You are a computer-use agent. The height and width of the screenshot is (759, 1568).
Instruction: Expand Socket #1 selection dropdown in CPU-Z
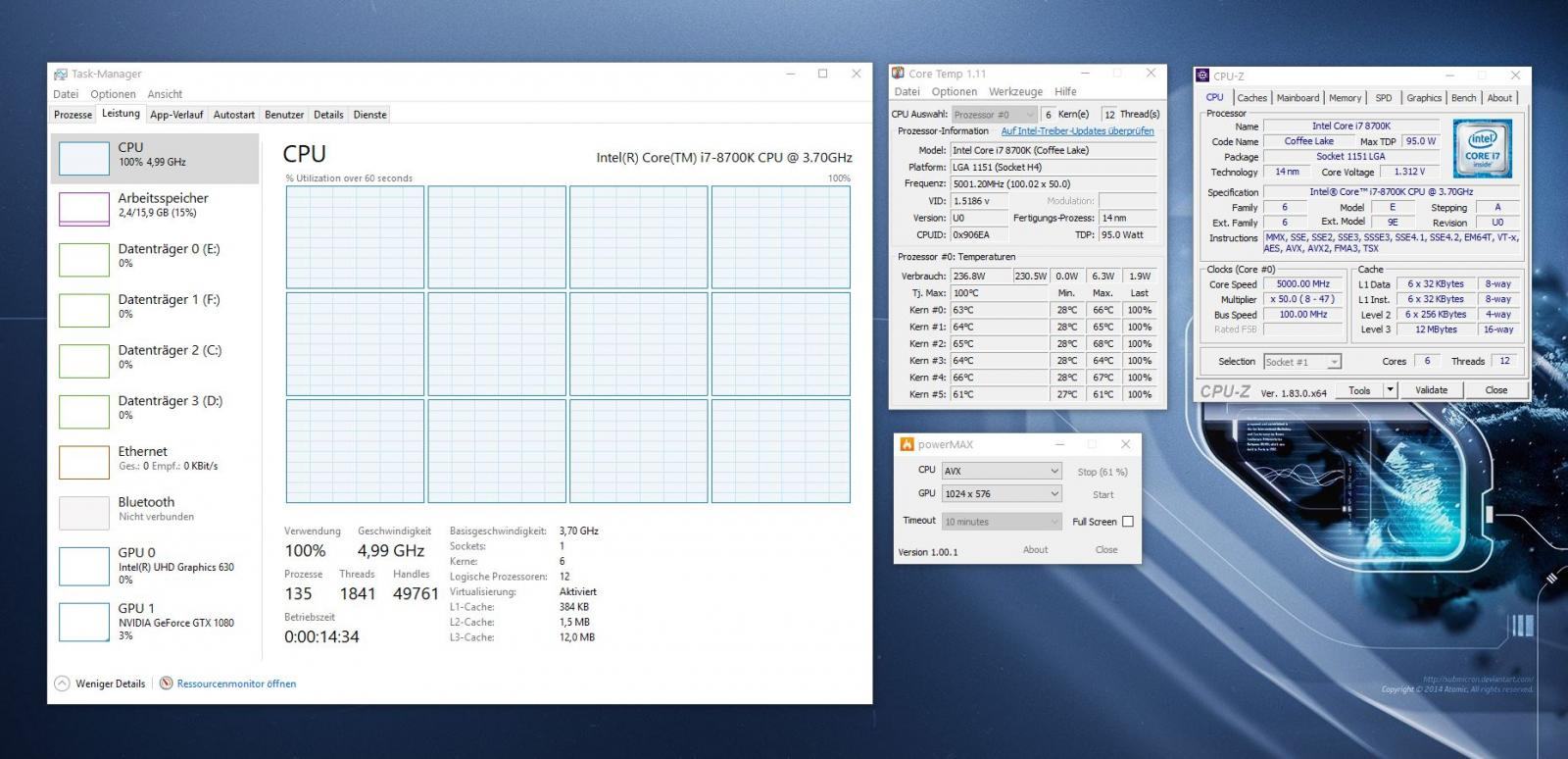click(x=1301, y=362)
